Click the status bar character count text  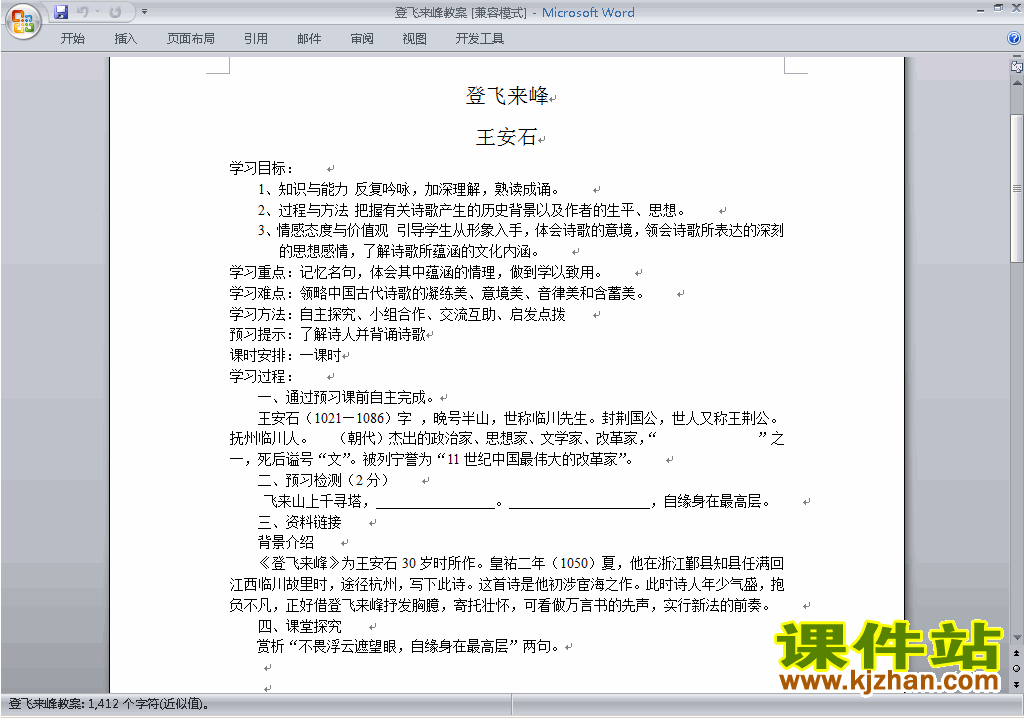[109, 704]
